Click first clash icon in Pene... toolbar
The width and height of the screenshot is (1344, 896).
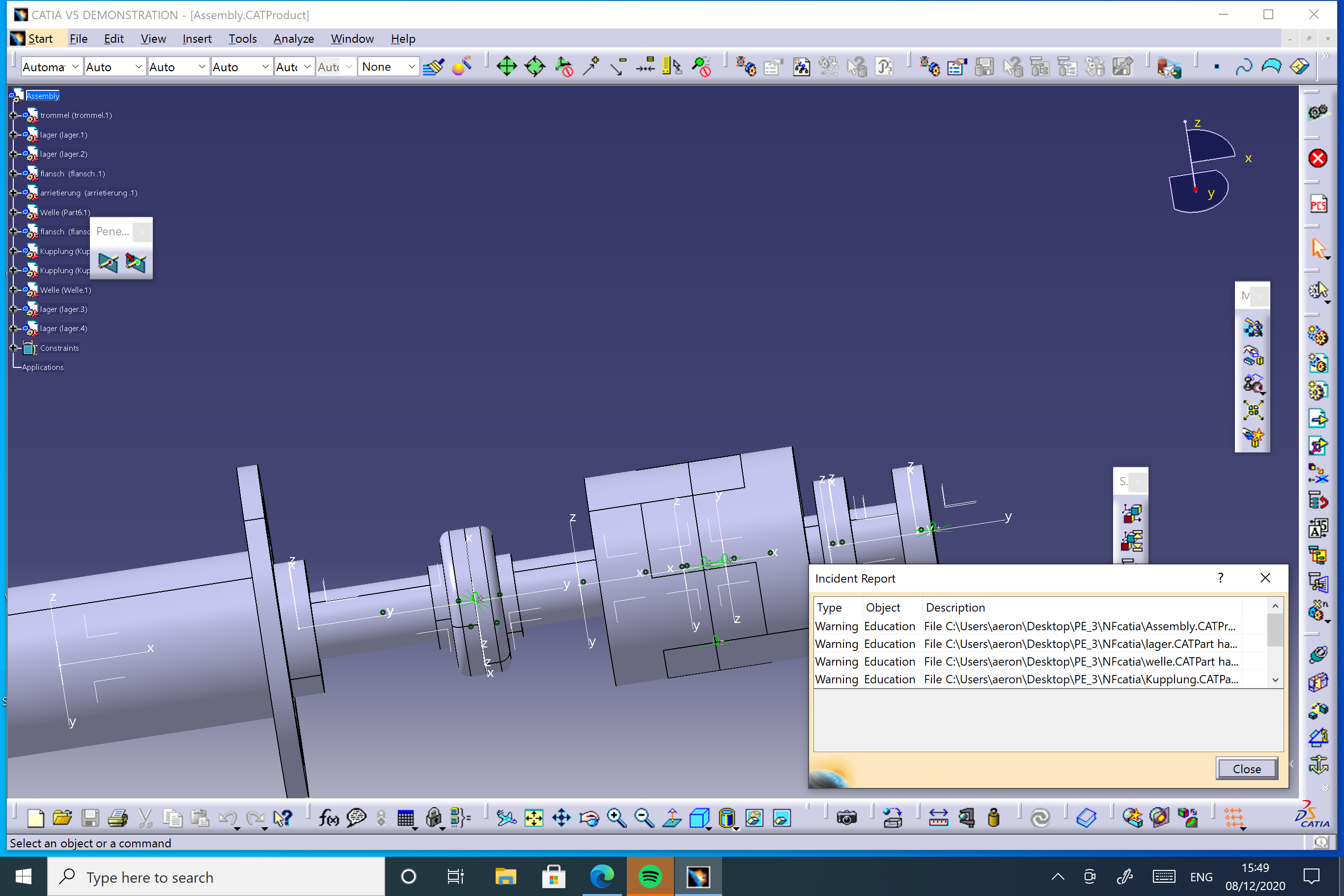pyautogui.click(x=108, y=262)
